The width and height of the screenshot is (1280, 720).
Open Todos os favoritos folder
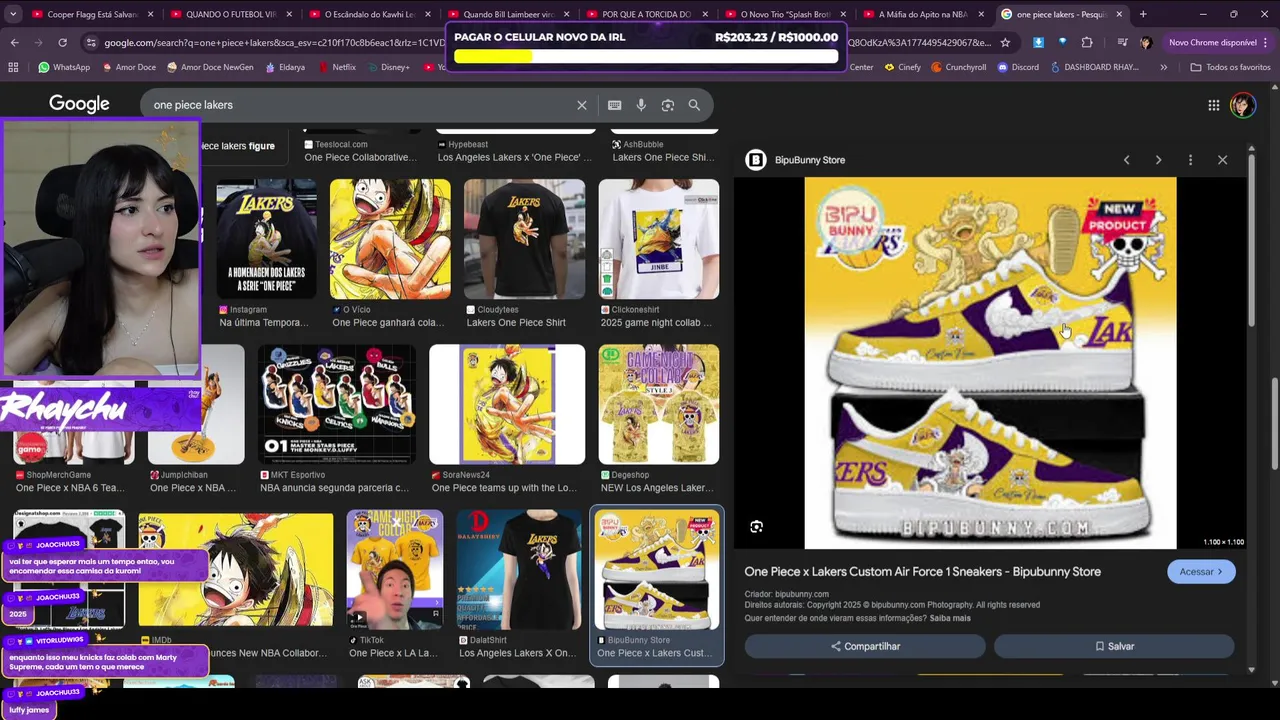pyautogui.click(x=1230, y=67)
